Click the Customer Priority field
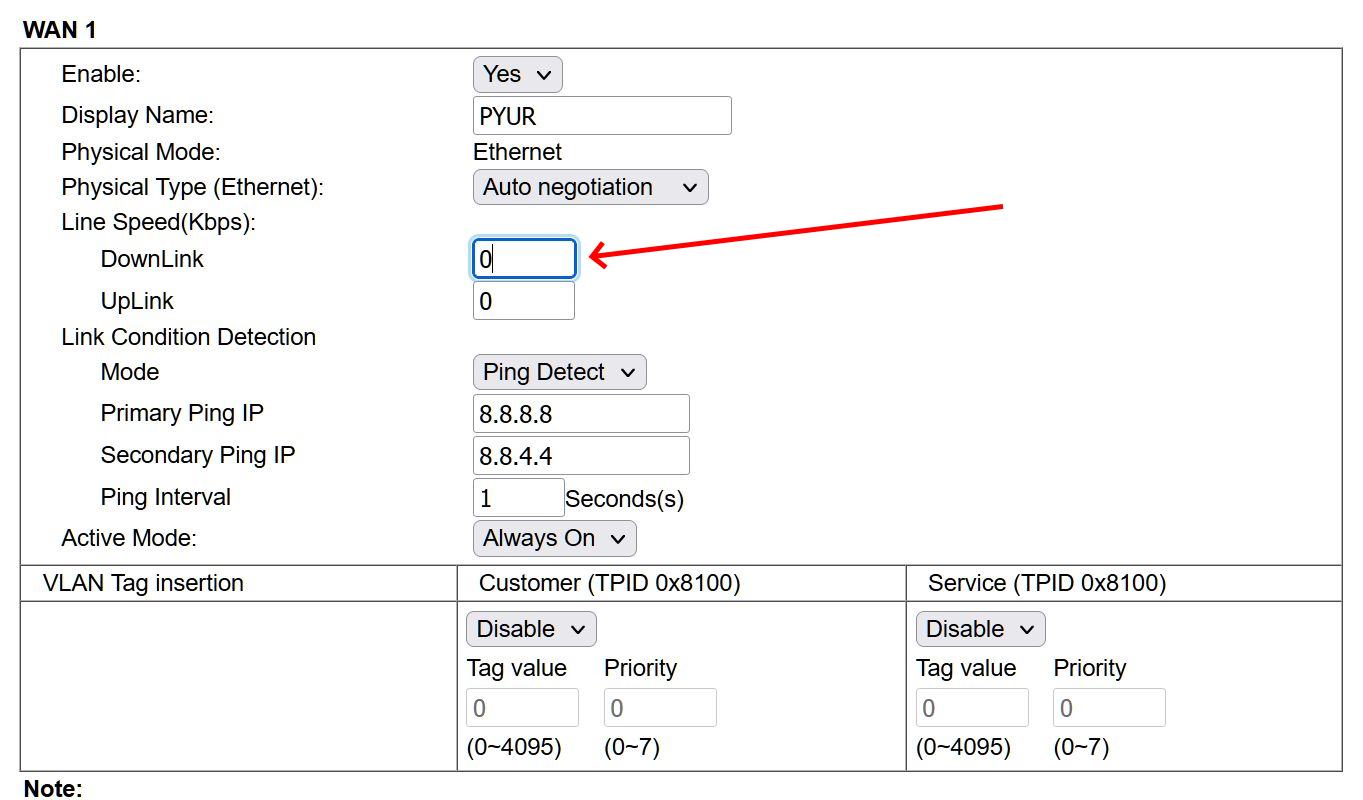Screen dimensions: 1363x800 (x=660, y=708)
